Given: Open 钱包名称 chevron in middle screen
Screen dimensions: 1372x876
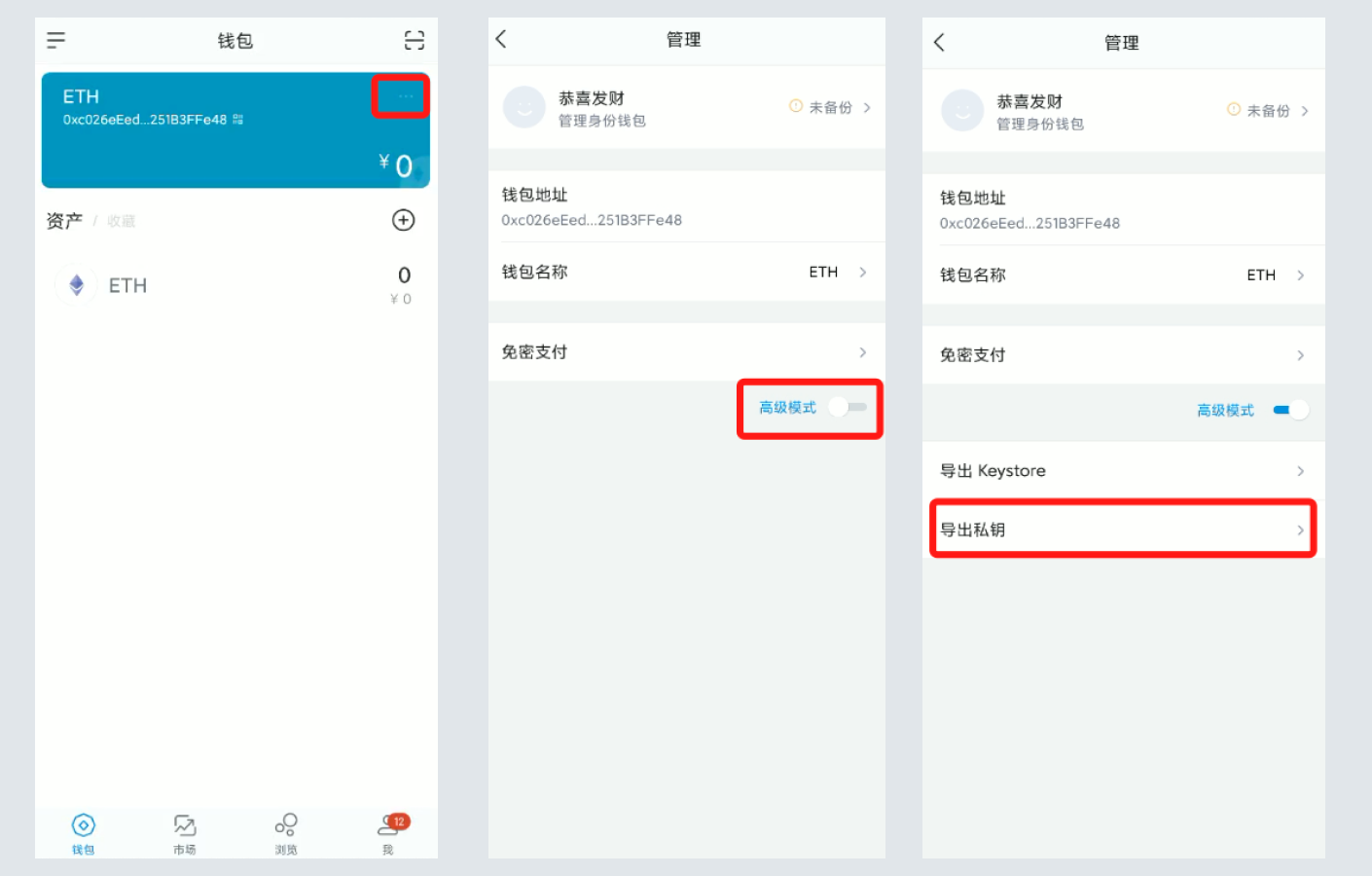Looking at the screenshot, I should tap(862, 272).
